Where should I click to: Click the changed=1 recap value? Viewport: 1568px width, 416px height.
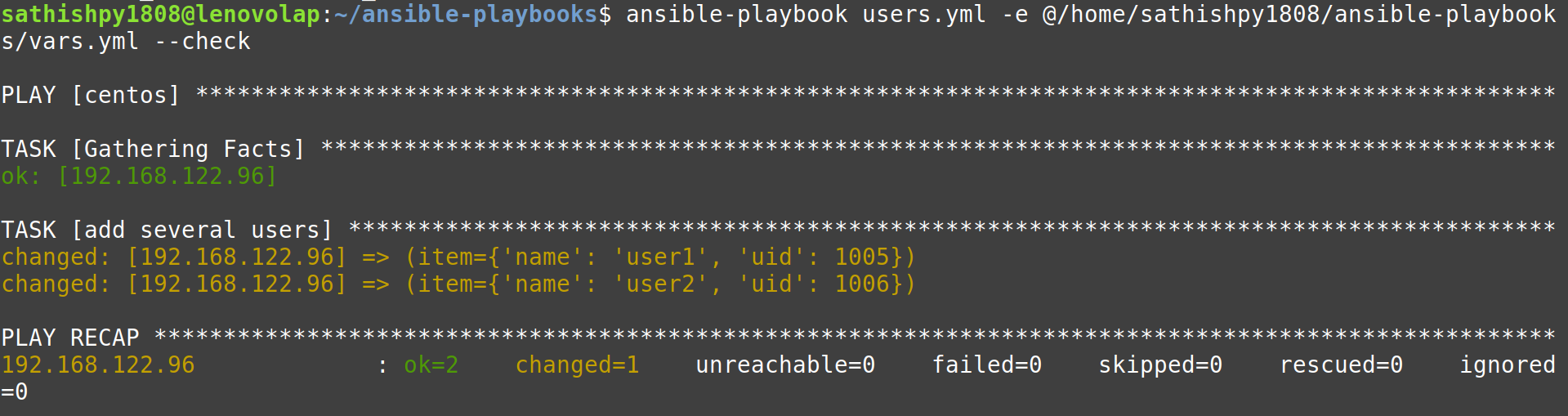tap(577, 365)
